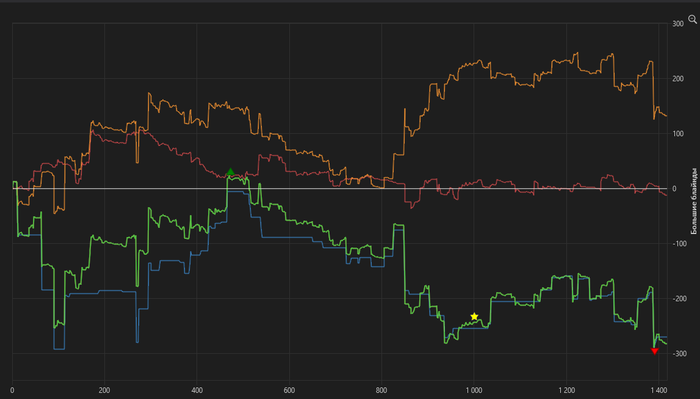
Task: Click the 200 label on vertical axis
Action: pos(678,79)
